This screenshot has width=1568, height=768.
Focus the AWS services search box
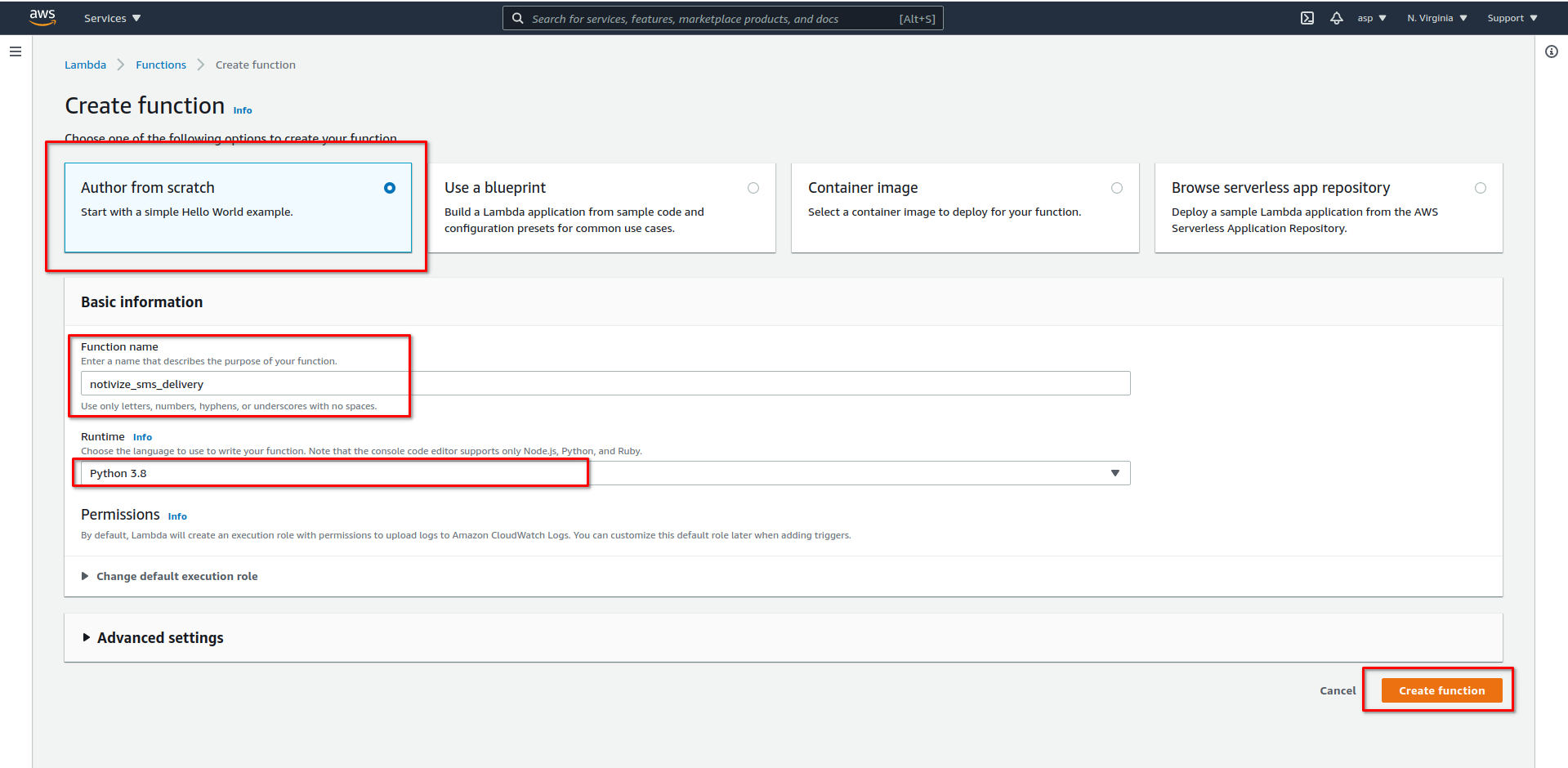723,18
